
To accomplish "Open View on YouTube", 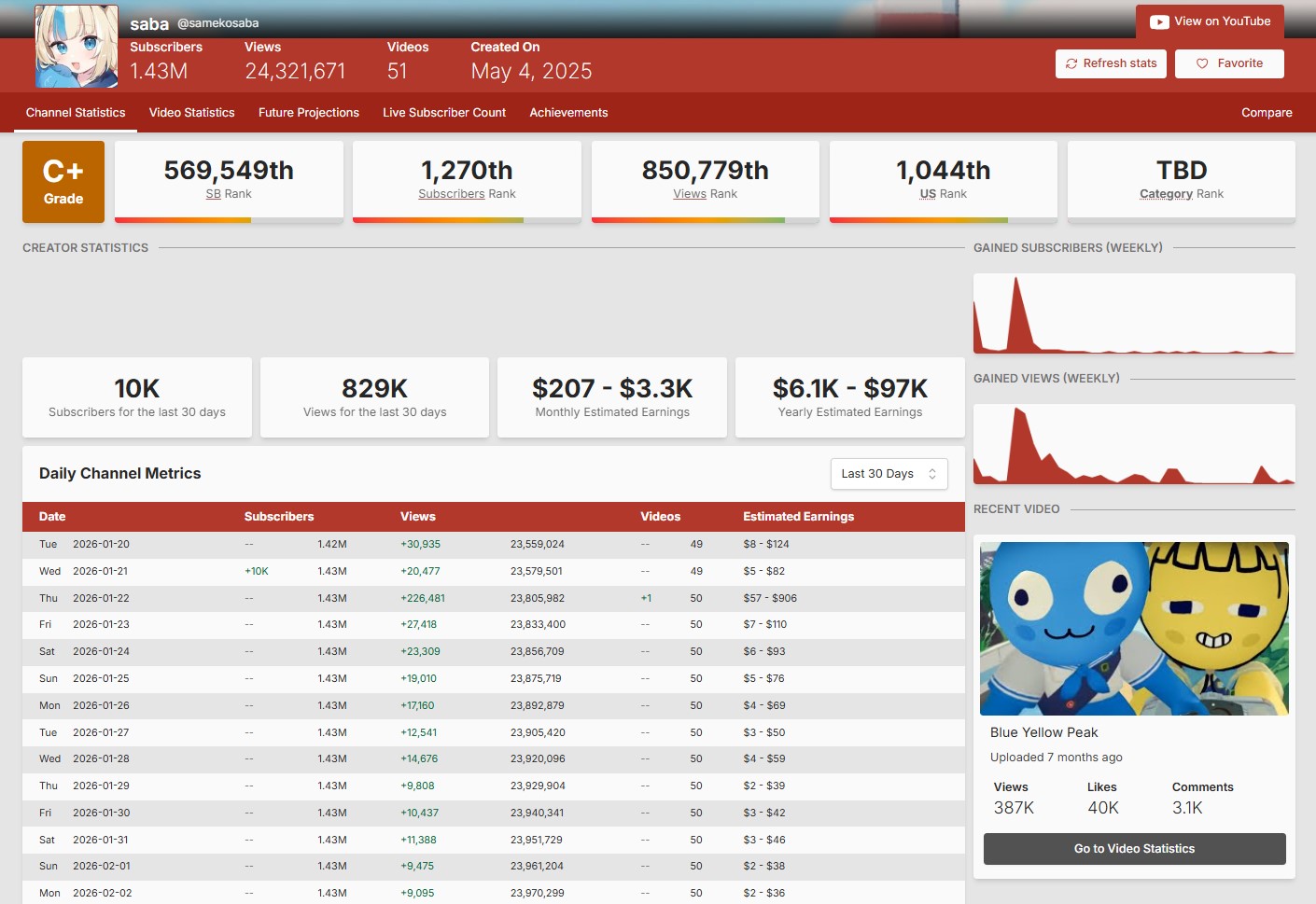I will tap(1210, 21).
